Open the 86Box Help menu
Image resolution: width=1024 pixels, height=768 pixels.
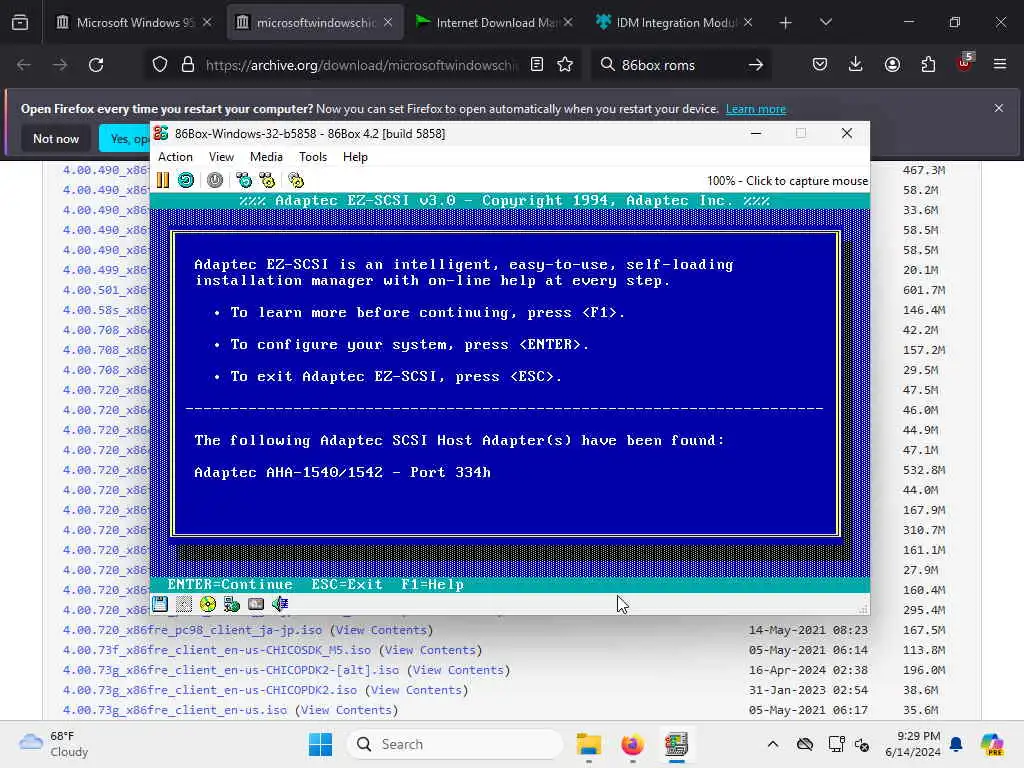coord(355,157)
